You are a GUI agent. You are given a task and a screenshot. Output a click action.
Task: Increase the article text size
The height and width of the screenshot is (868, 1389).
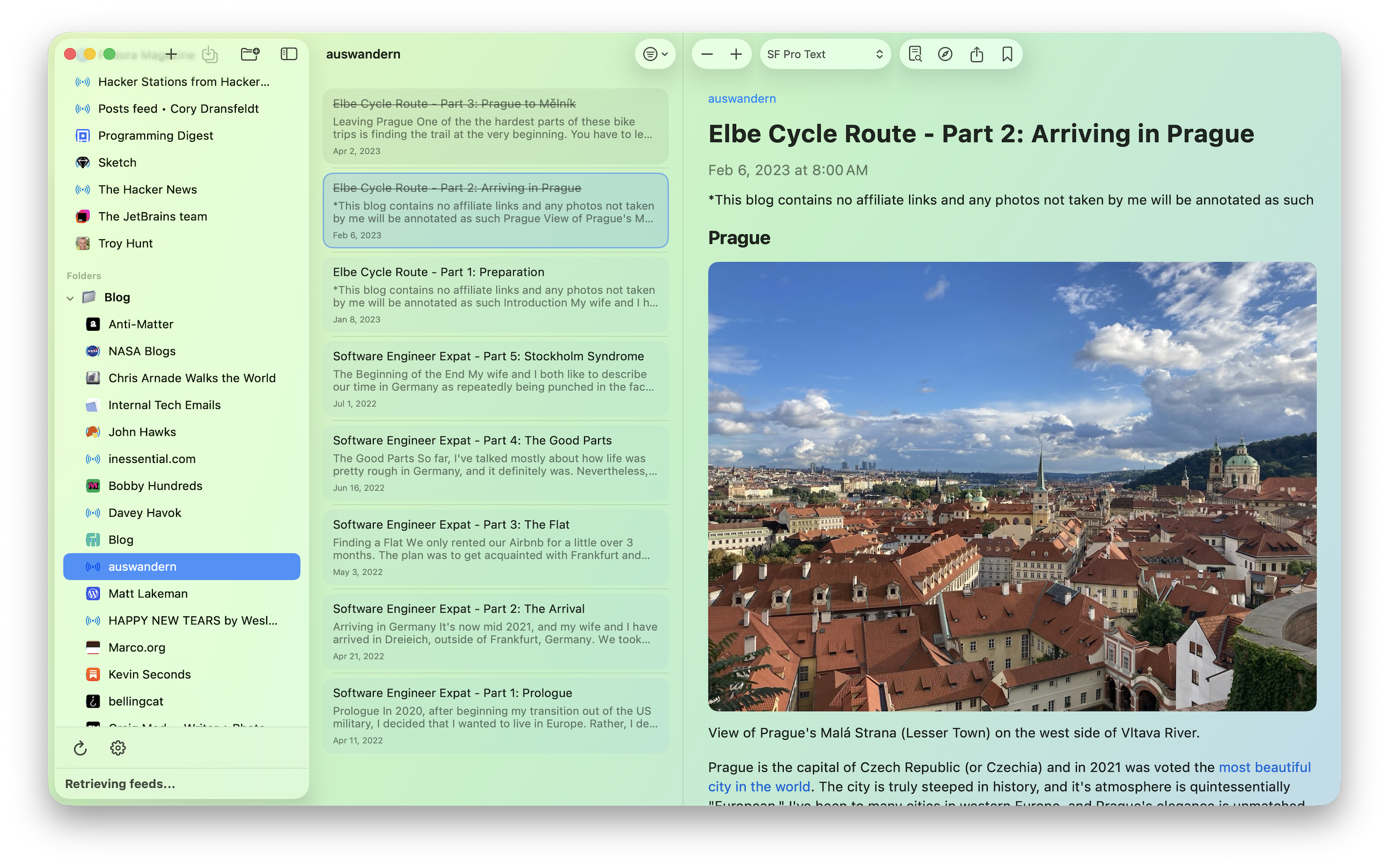coord(736,54)
